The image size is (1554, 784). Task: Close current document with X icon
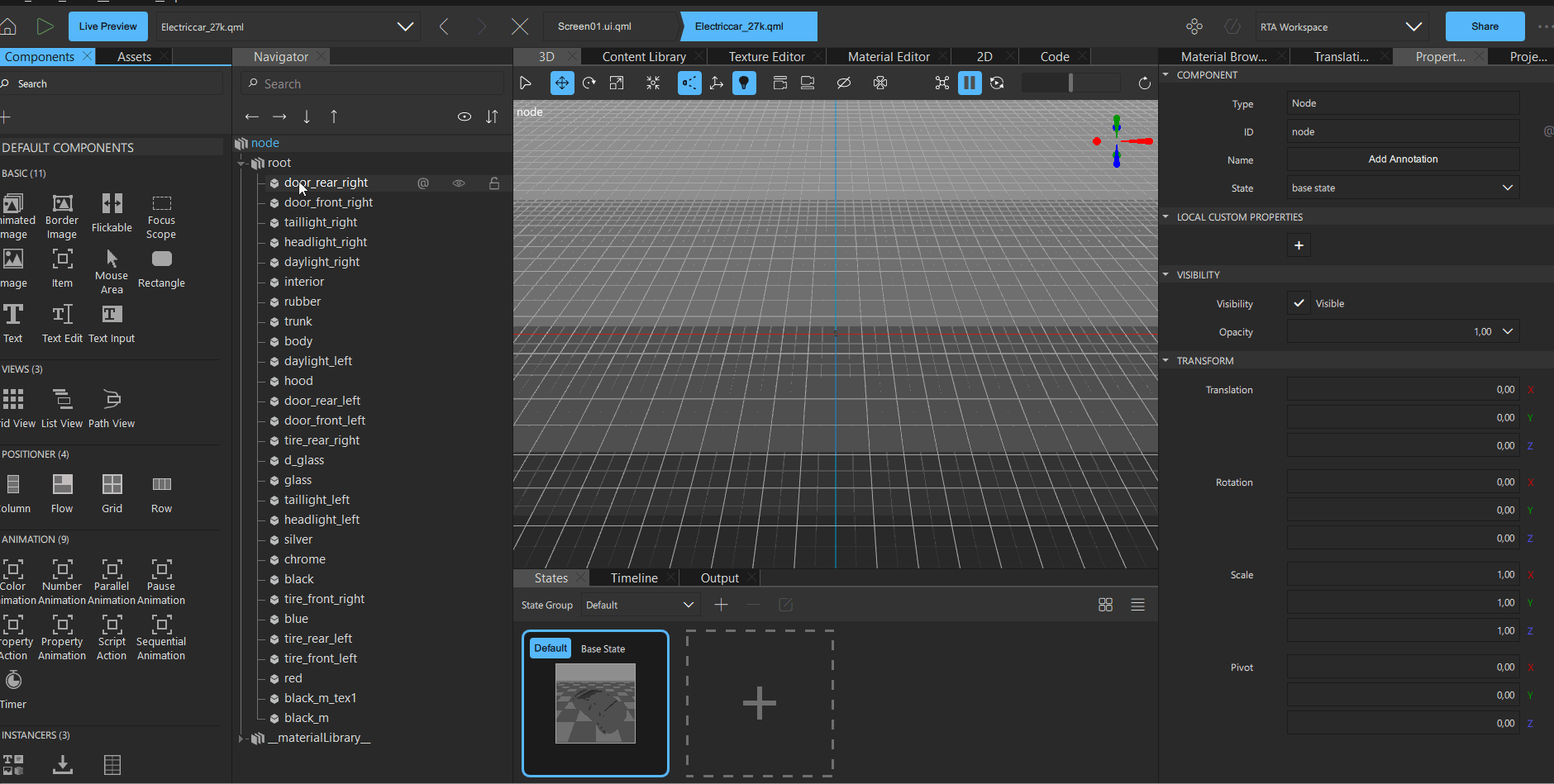pyautogui.click(x=520, y=26)
